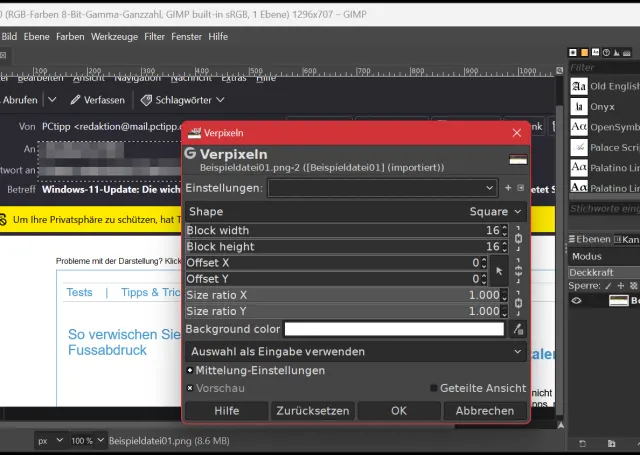Open the Einstellungen presets dropdown

tap(381, 187)
